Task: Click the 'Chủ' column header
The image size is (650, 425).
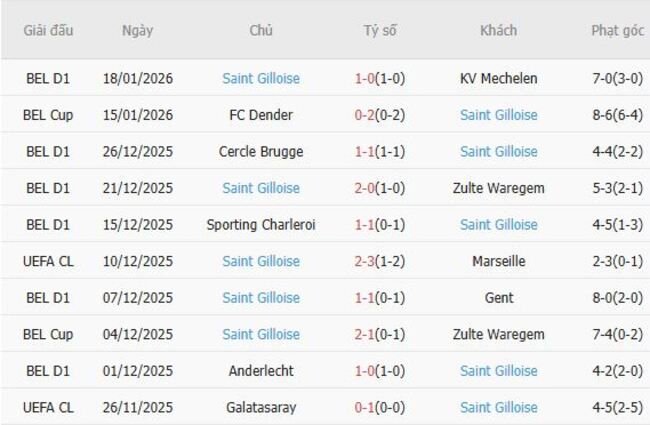Action: 261,30
